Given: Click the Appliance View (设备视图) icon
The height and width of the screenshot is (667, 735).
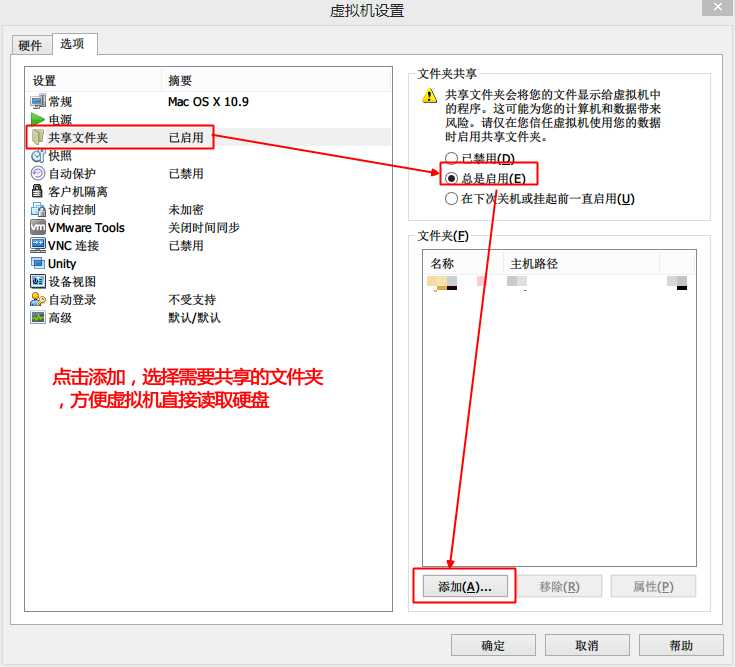Looking at the screenshot, I should point(38,281).
